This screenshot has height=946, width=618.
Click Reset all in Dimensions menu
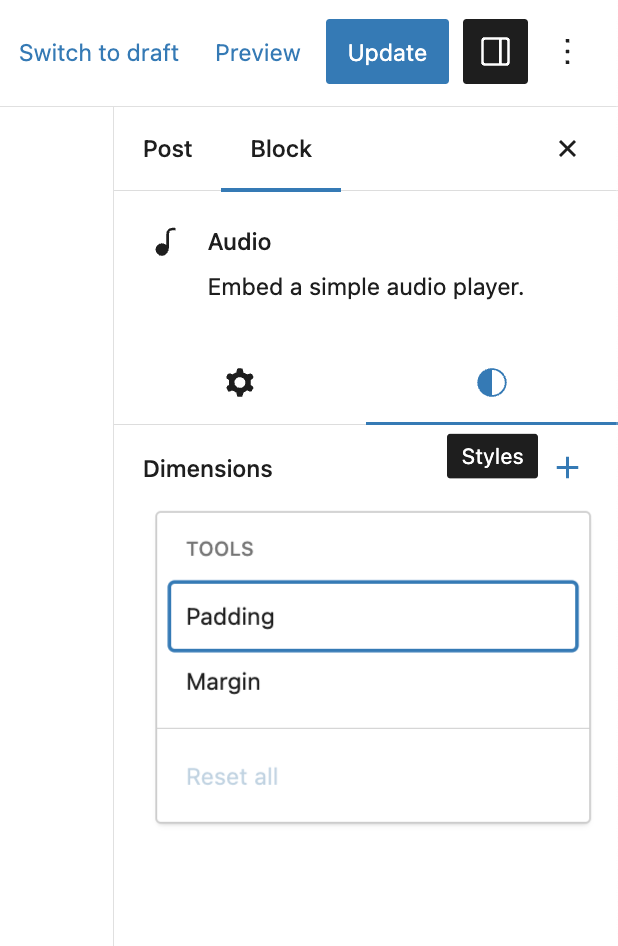[232, 776]
